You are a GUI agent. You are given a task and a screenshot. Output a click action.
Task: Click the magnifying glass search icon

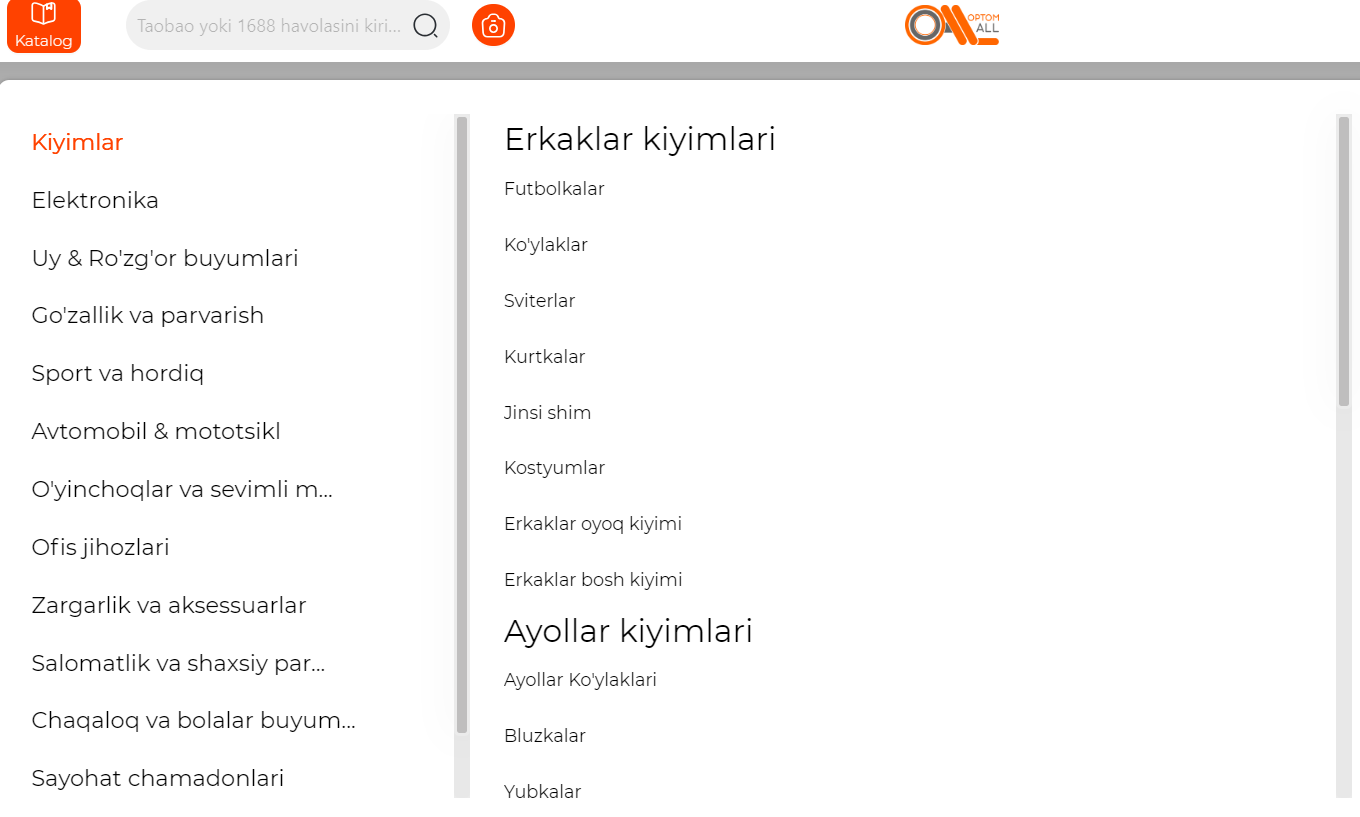pos(425,26)
